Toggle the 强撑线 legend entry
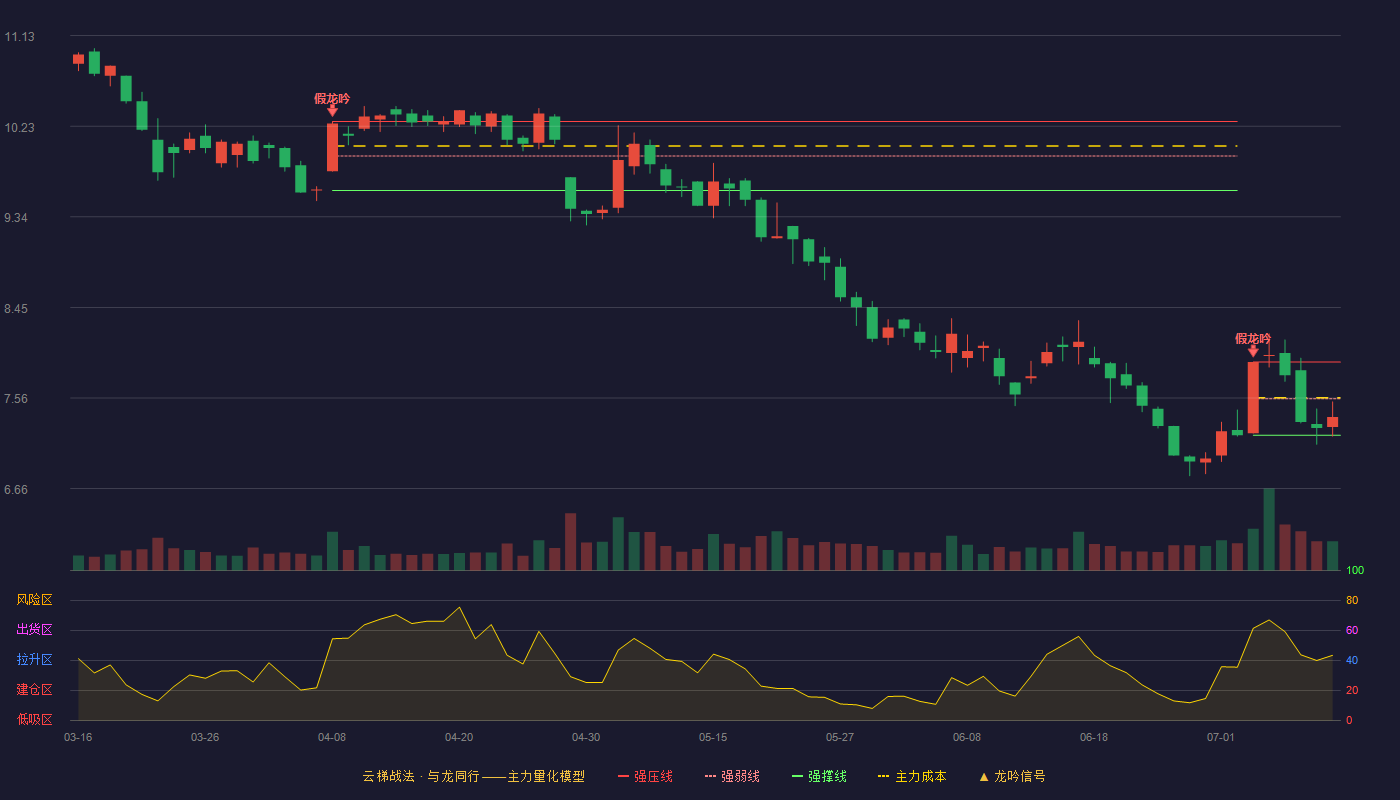The width and height of the screenshot is (1400, 800). click(x=819, y=777)
